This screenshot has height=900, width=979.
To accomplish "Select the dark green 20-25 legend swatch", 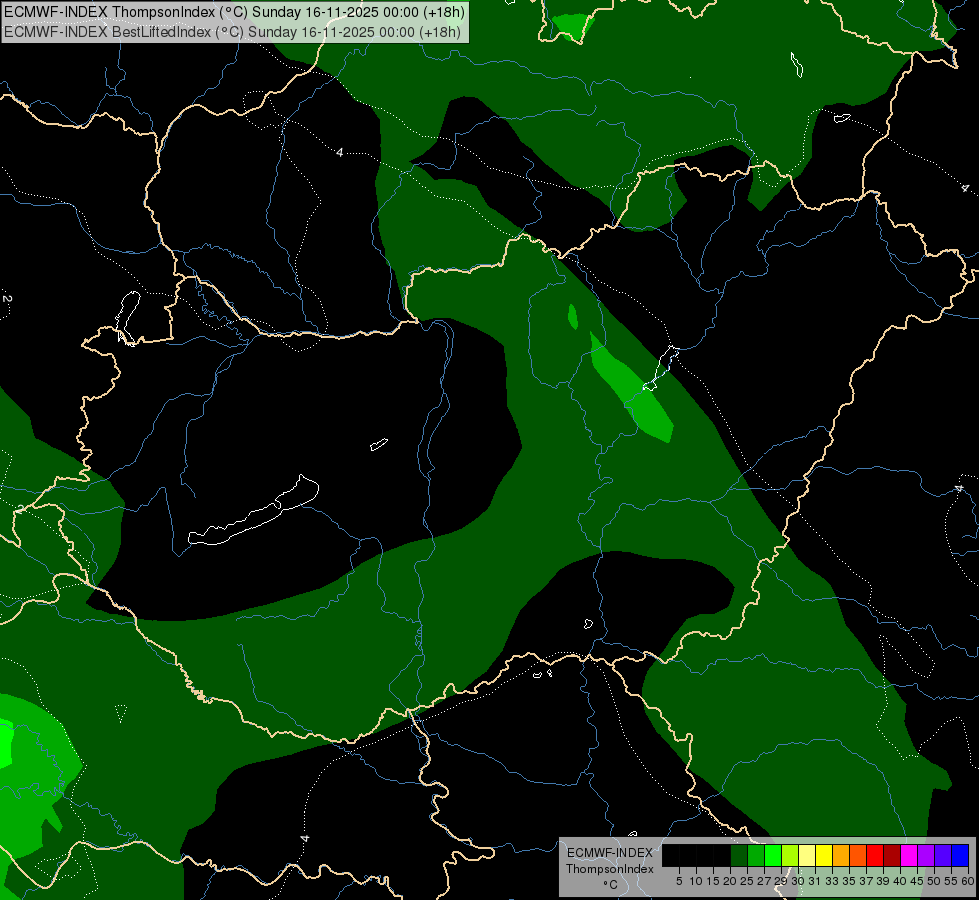I will (x=739, y=855).
